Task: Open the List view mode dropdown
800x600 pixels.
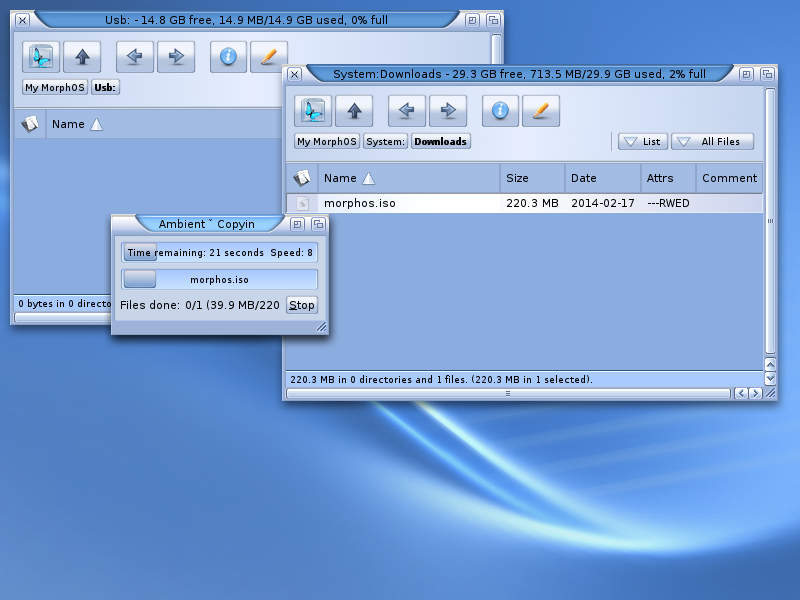Action: (643, 141)
